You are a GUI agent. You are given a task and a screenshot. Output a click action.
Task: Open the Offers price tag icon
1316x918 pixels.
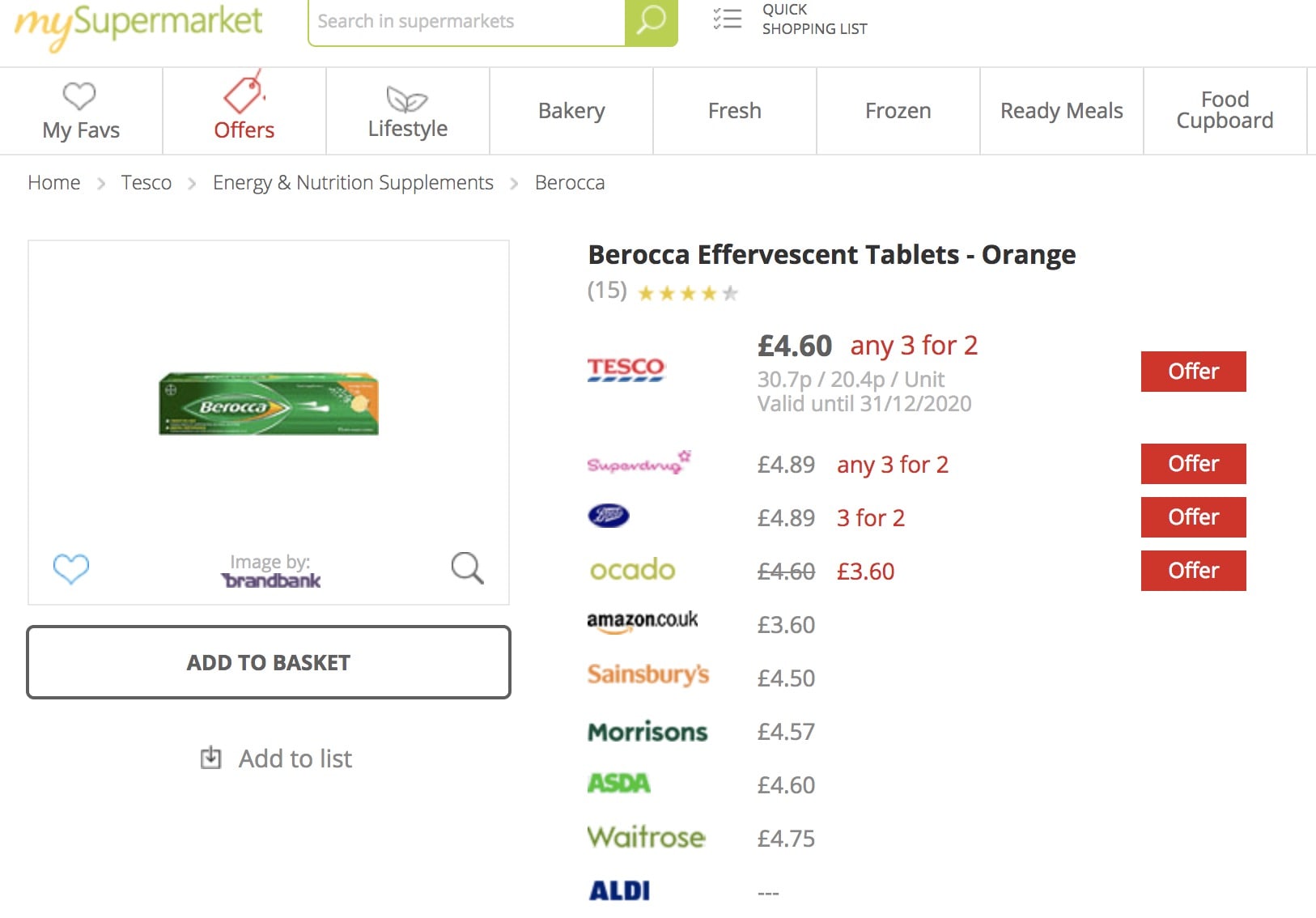244,93
